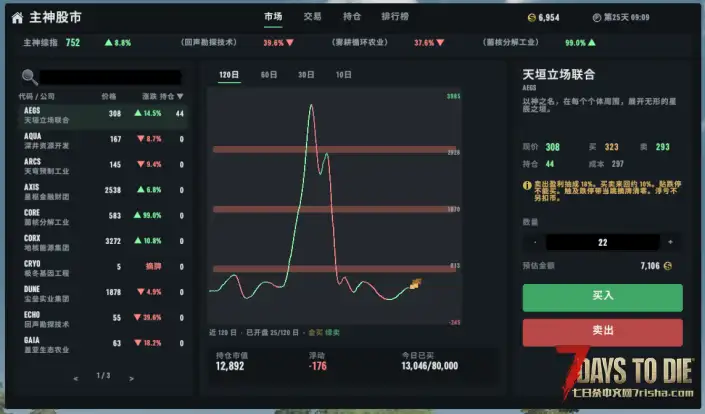Open the 市场 tab
Image resolution: width=705 pixels, height=414 pixels.
pyautogui.click(x=273, y=17)
